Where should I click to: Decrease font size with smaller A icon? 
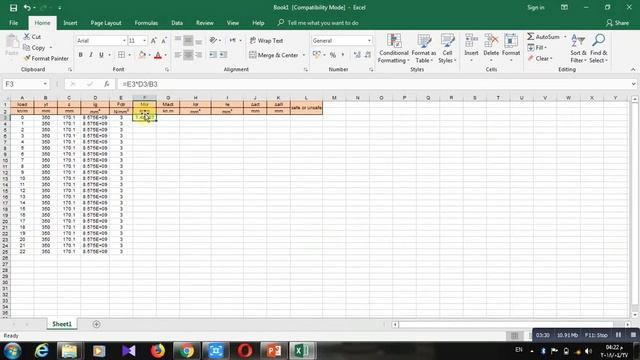[164, 40]
